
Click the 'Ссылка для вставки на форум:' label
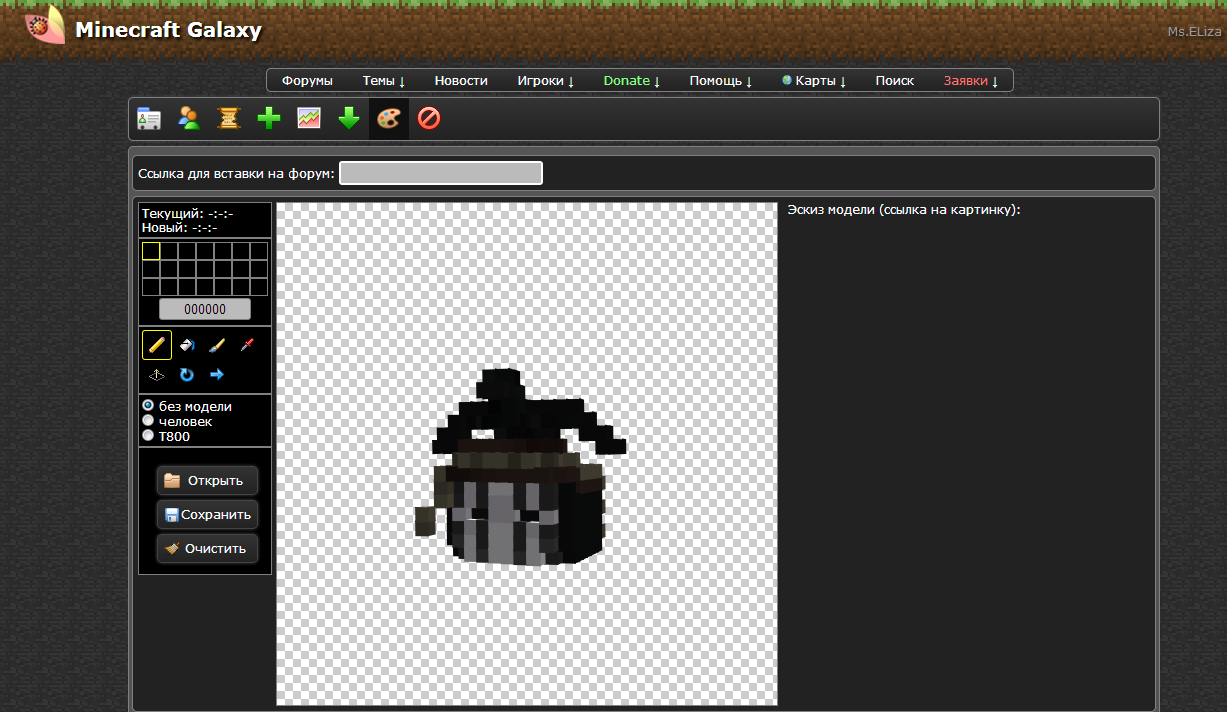236,173
